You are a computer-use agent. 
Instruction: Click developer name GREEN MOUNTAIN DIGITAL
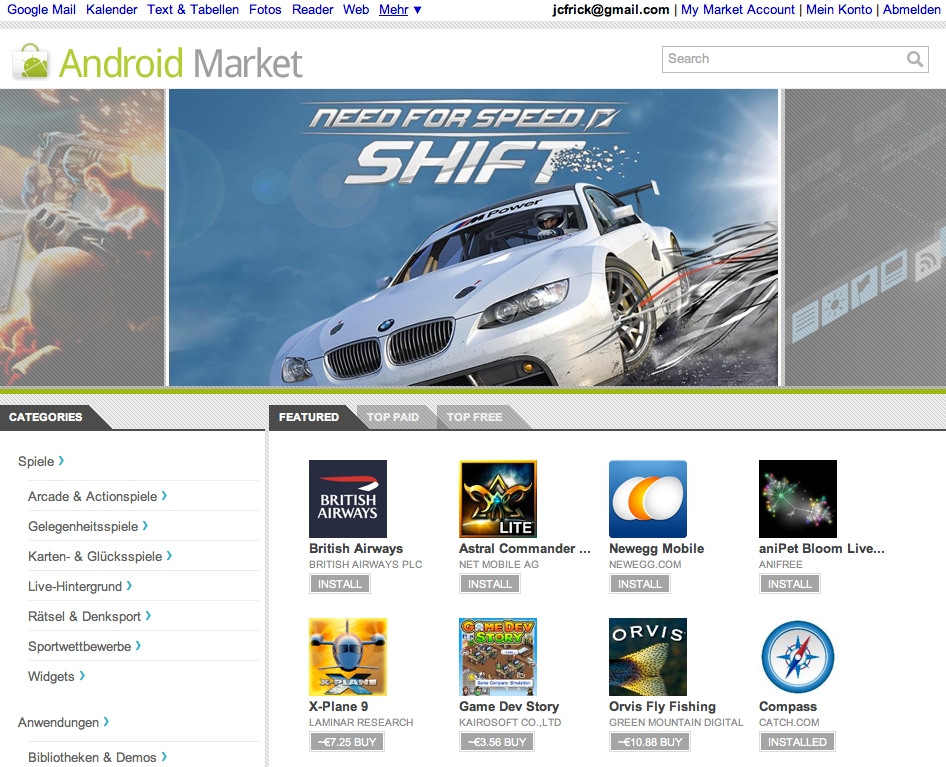click(x=676, y=722)
